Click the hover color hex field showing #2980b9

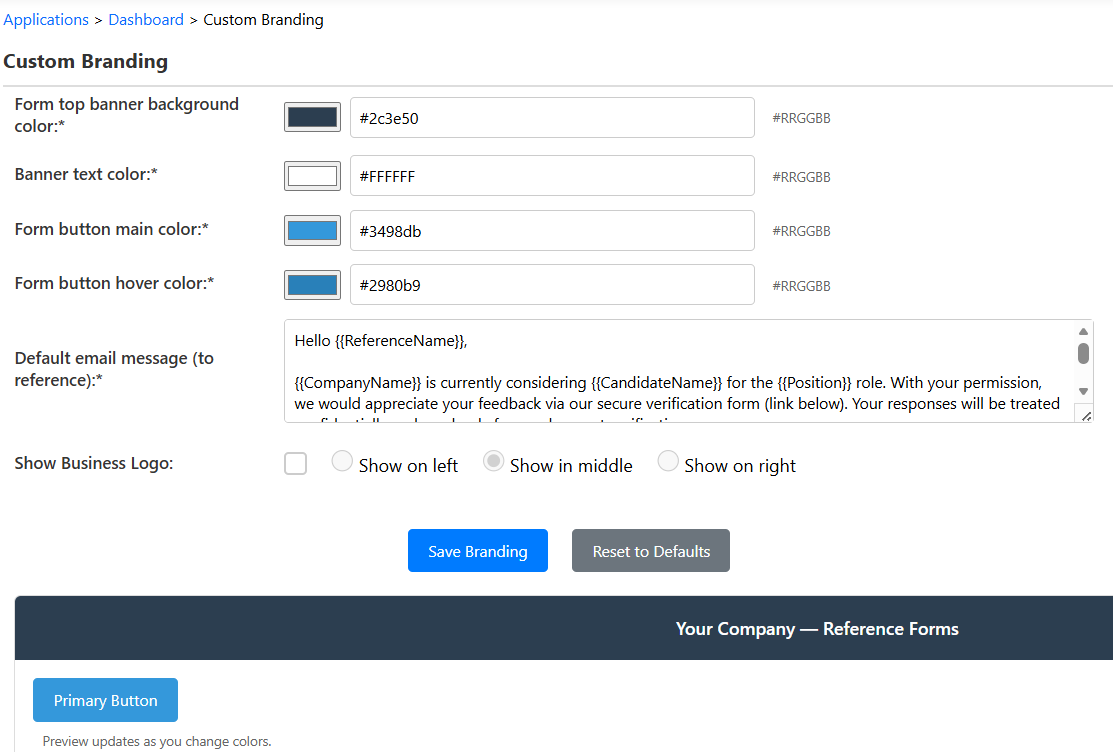[553, 284]
